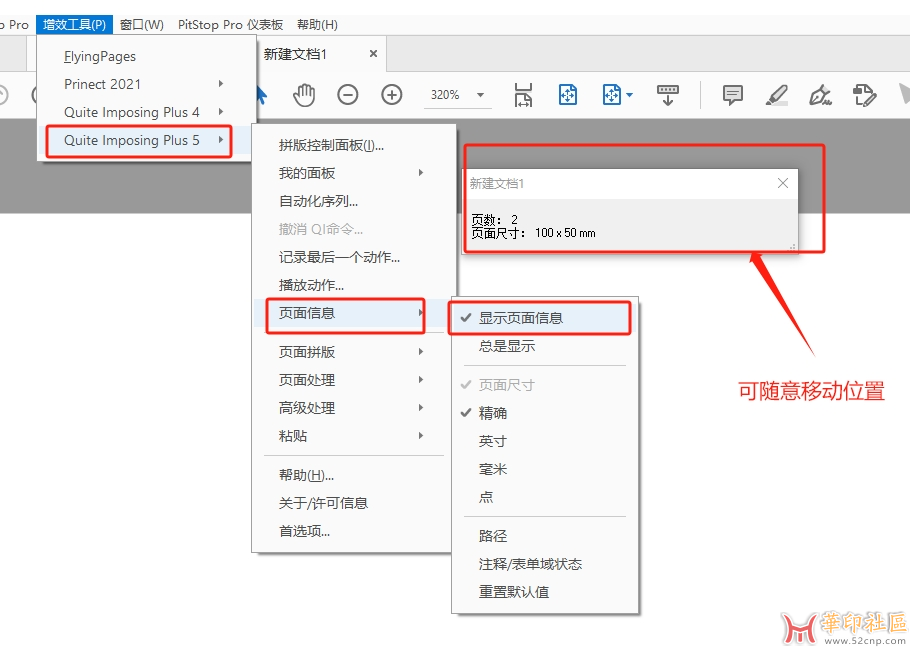The image size is (910, 648).
Task: Select the arrow selection tool
Action: tap(262, 96)
